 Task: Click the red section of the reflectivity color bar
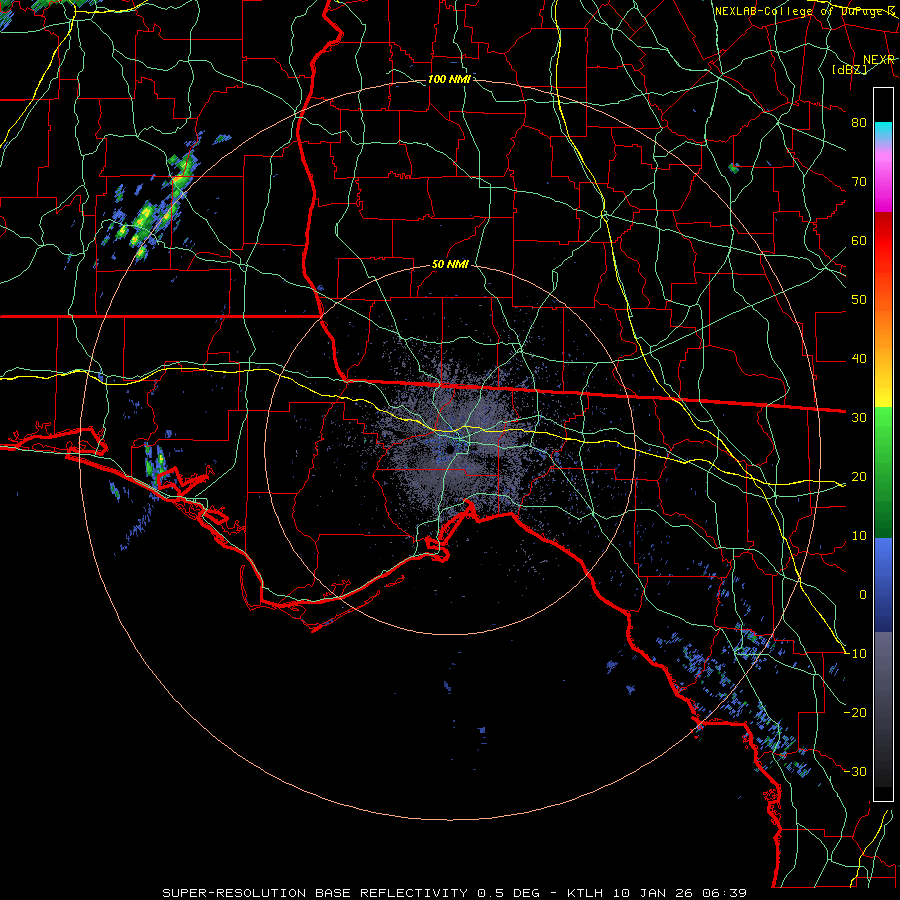coord(883,241)
